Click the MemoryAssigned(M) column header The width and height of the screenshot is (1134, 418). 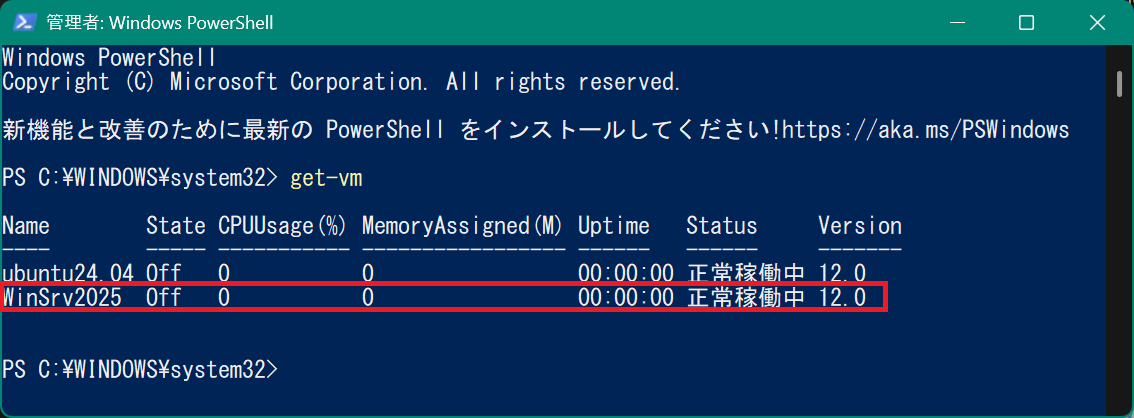pyautogui.click(x=463, y=226)
